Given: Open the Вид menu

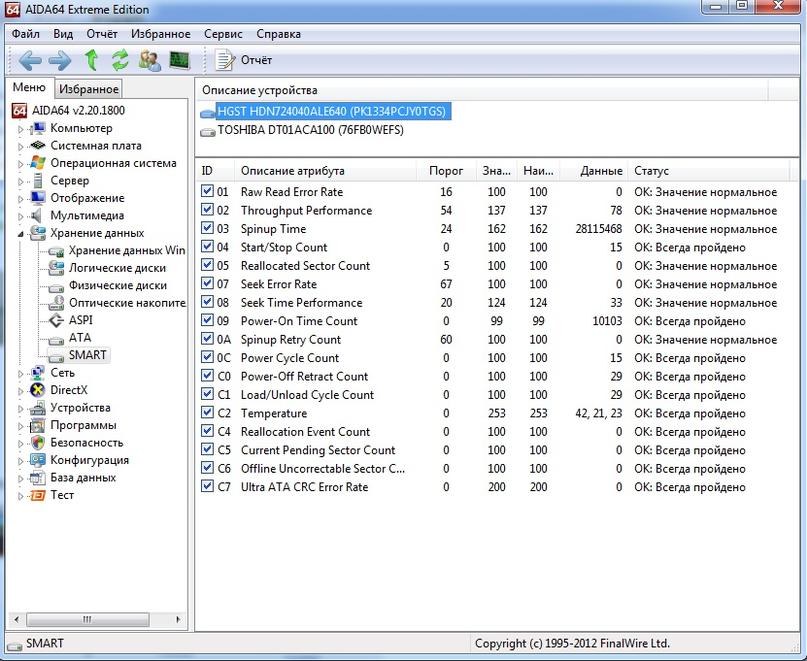Looking at the screenshot, I should click(63, 34).
